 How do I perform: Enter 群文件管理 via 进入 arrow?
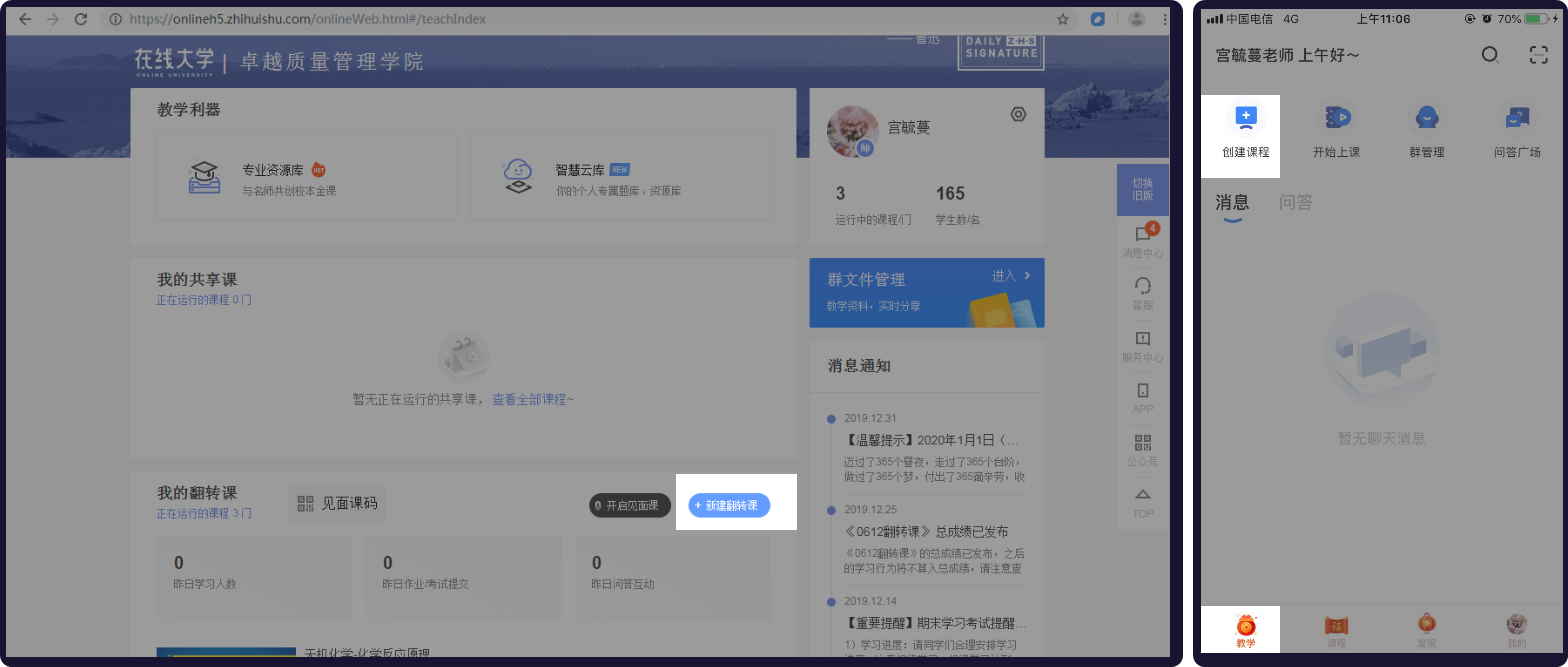(1011, 275)
